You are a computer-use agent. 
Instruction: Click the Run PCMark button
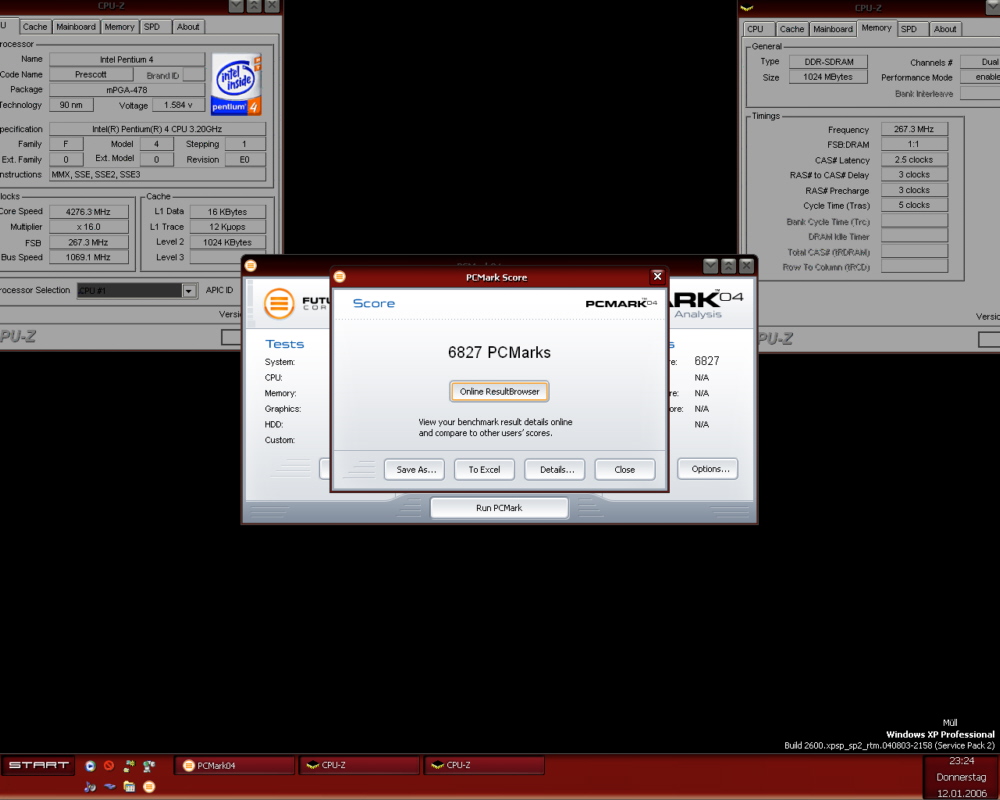[x=499, y=508]
